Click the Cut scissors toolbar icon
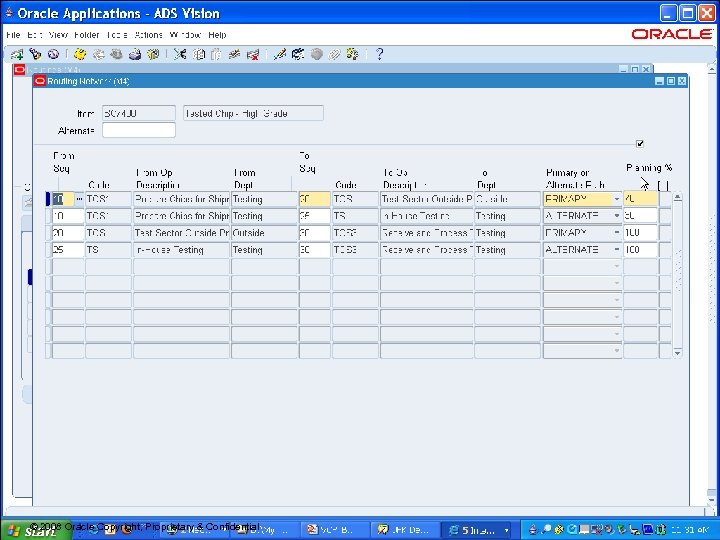This screenshot has height=540, width=720. 180,55
